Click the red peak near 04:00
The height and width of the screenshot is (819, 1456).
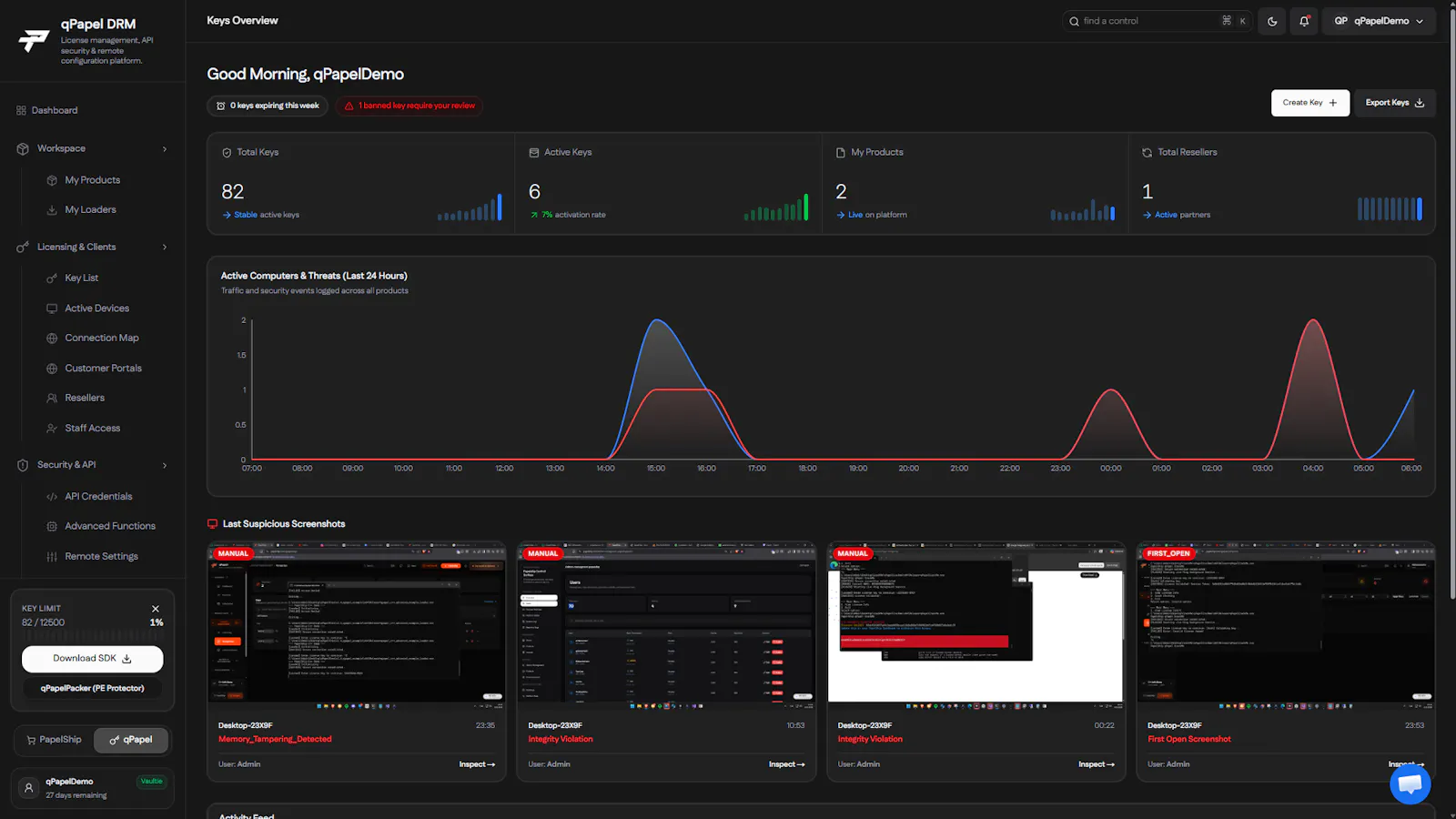(x=1313, y=320)
